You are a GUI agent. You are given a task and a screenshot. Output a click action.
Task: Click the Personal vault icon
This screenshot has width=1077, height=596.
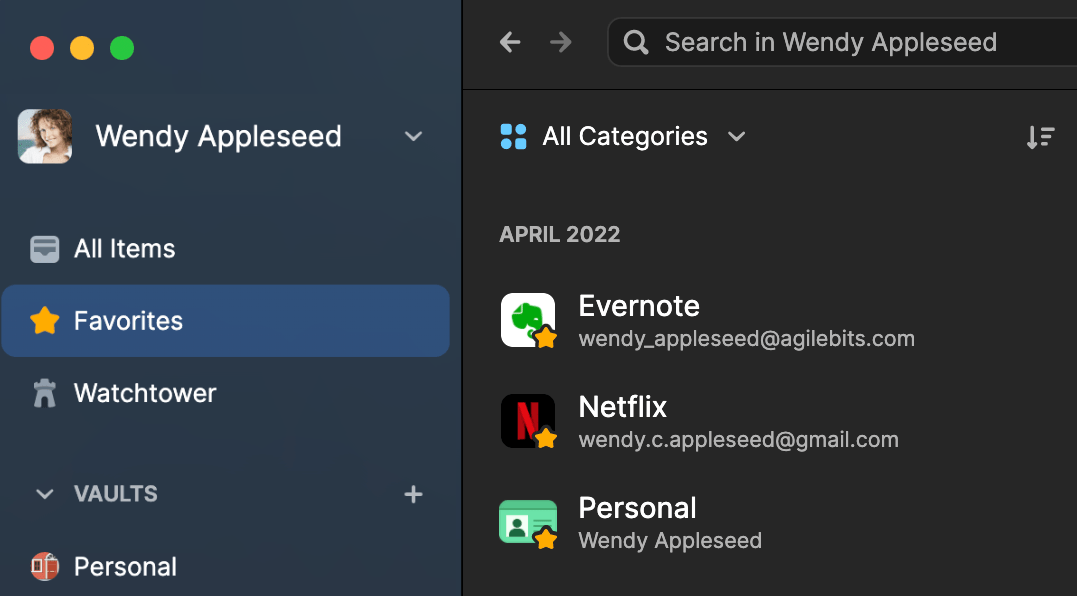[x=44, y=566]
